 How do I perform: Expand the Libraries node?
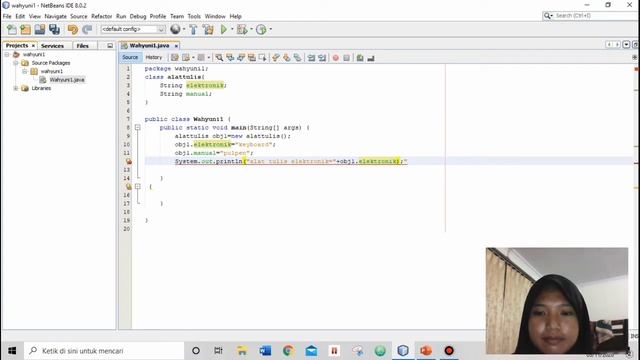click(x=16, y=88)
